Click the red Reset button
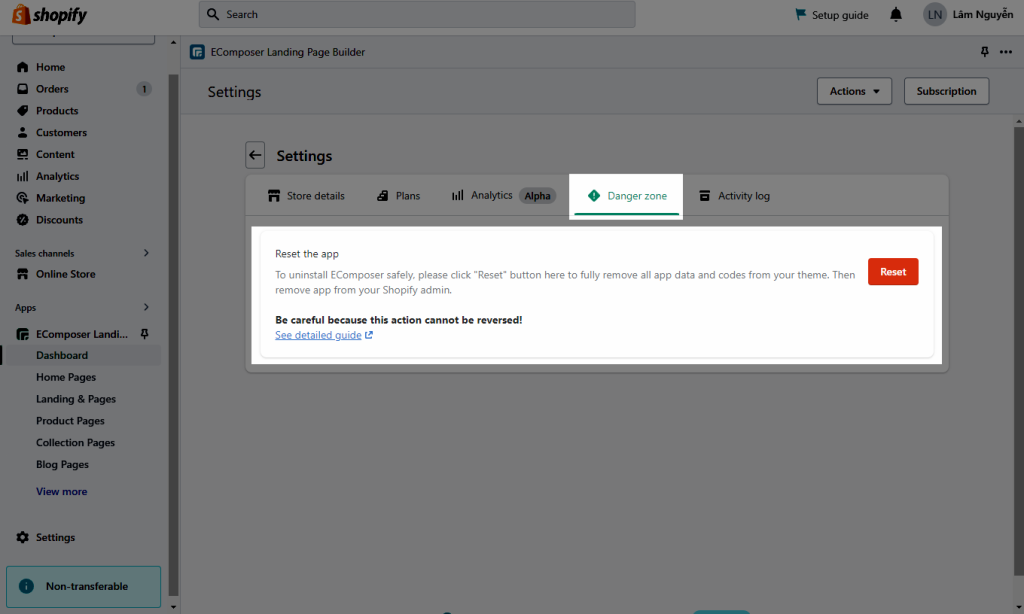Viewport: 1024px width, 614px height. pyautogui.click(x=893, y=272)
